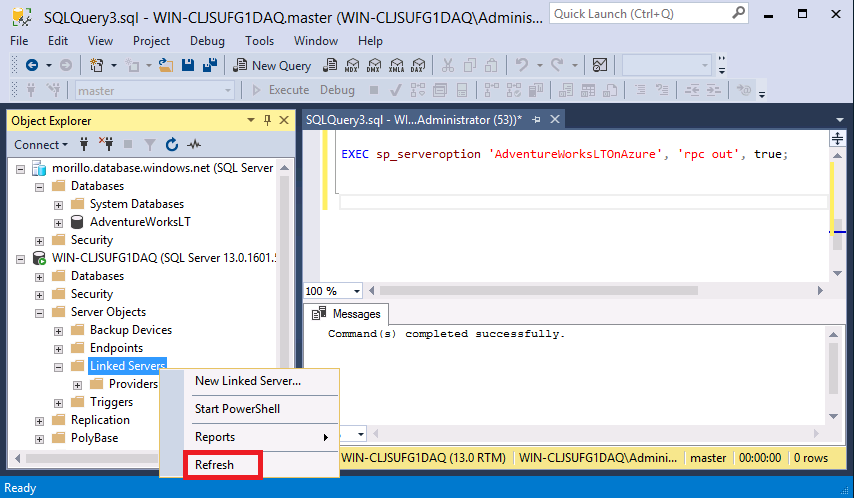Open the 100 % zoom dropdown
The image size is (854, 498).
(356, 291)
